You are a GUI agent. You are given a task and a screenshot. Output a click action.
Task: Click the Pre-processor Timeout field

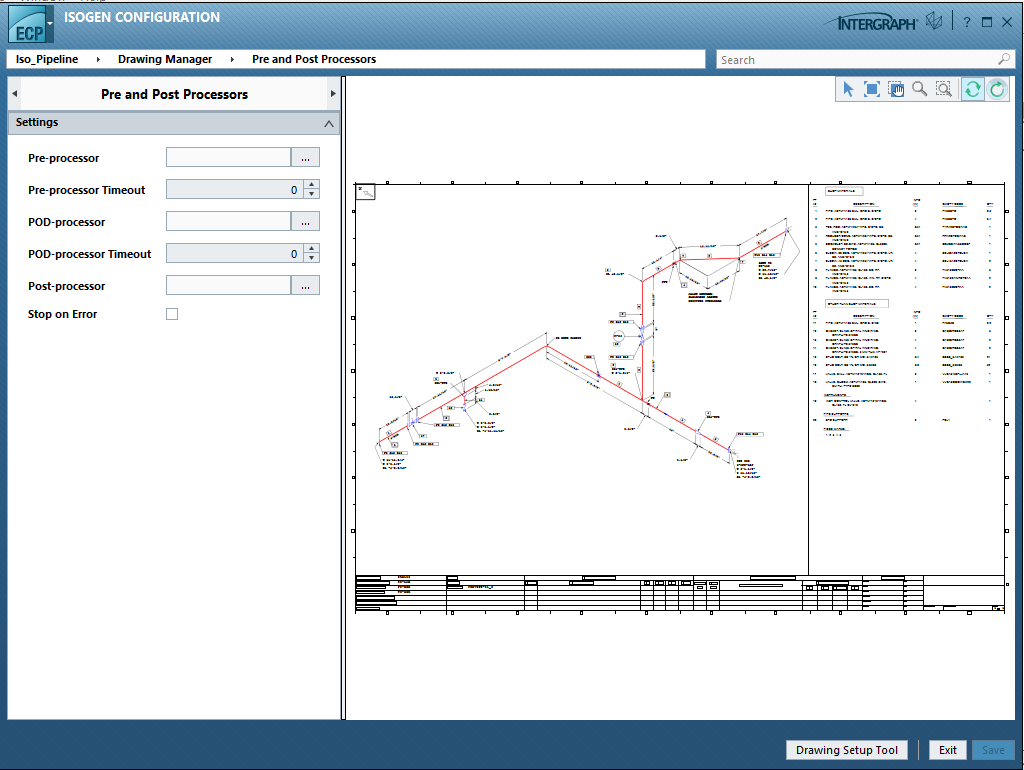pos(235,189)
